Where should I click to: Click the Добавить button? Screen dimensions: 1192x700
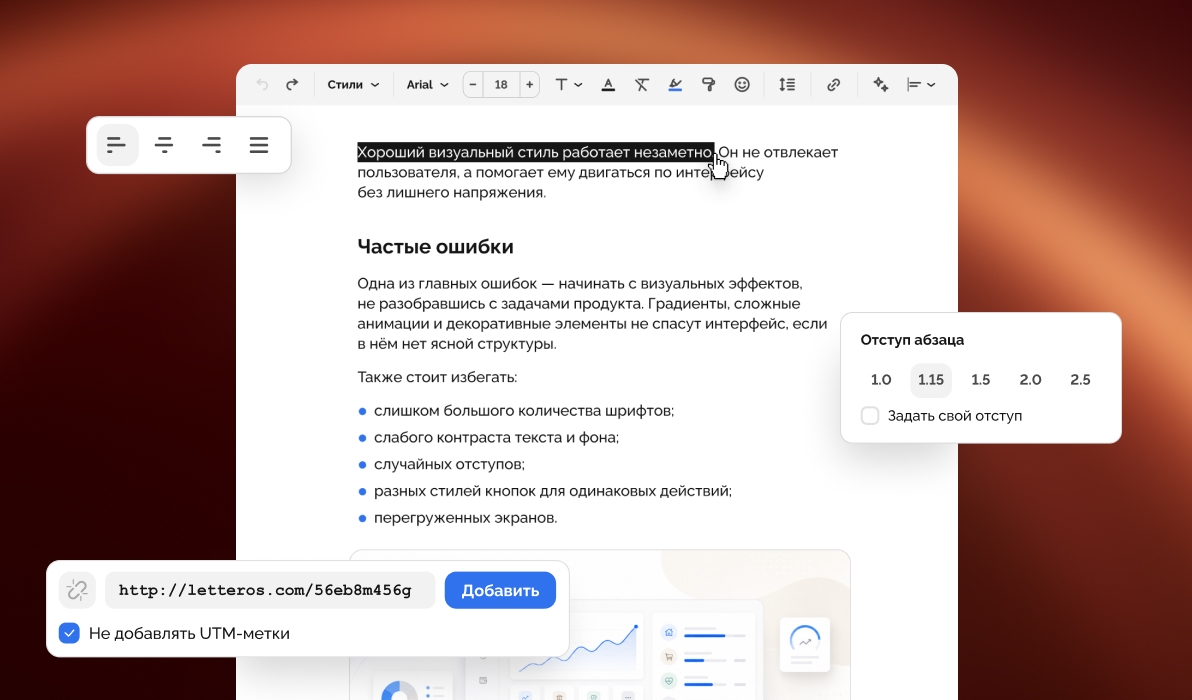point(500,591)
